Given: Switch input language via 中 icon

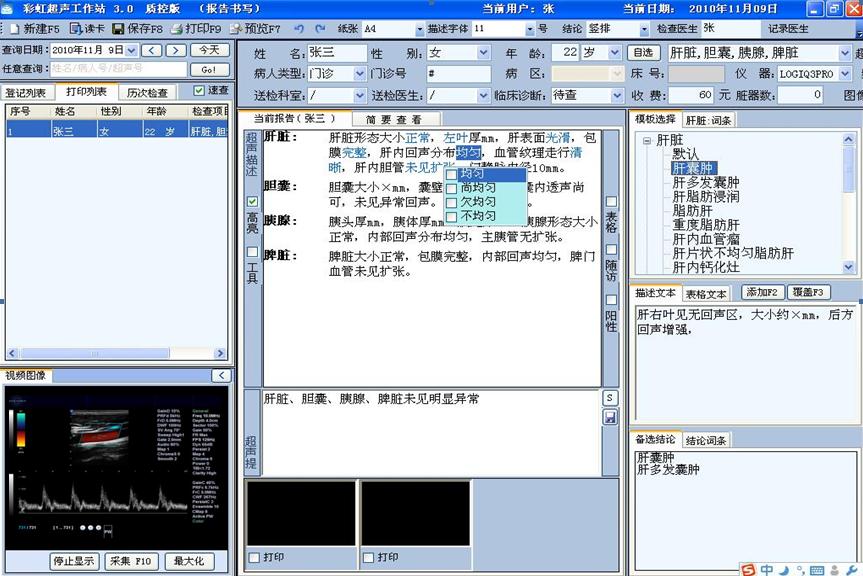Looking at the screenshot, I should pyautogui.click(x=767, y=570).
